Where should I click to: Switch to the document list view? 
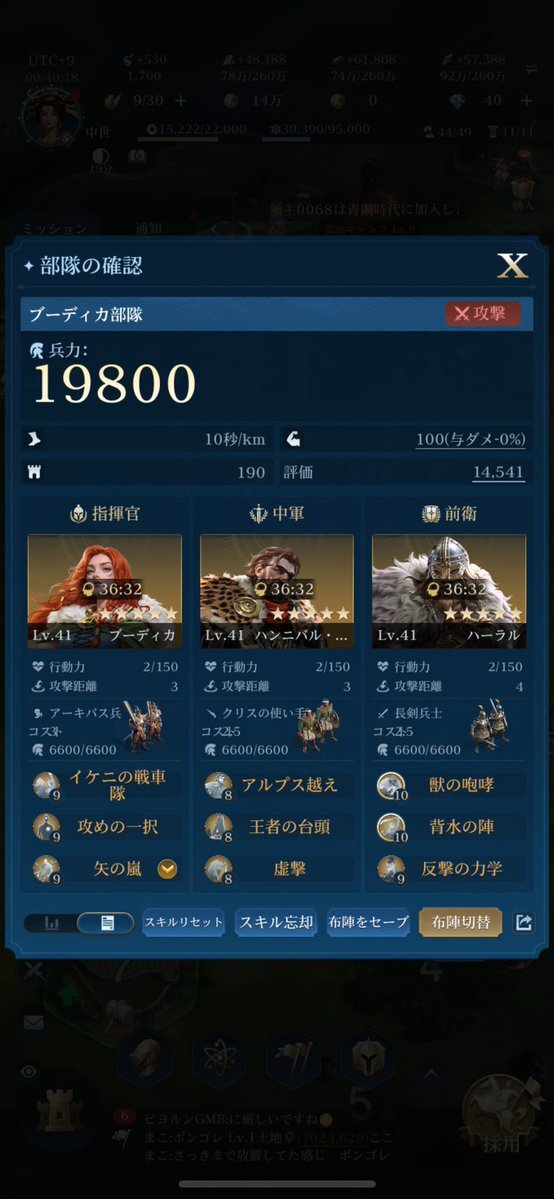pyautogui.click(x=106, y=923)
